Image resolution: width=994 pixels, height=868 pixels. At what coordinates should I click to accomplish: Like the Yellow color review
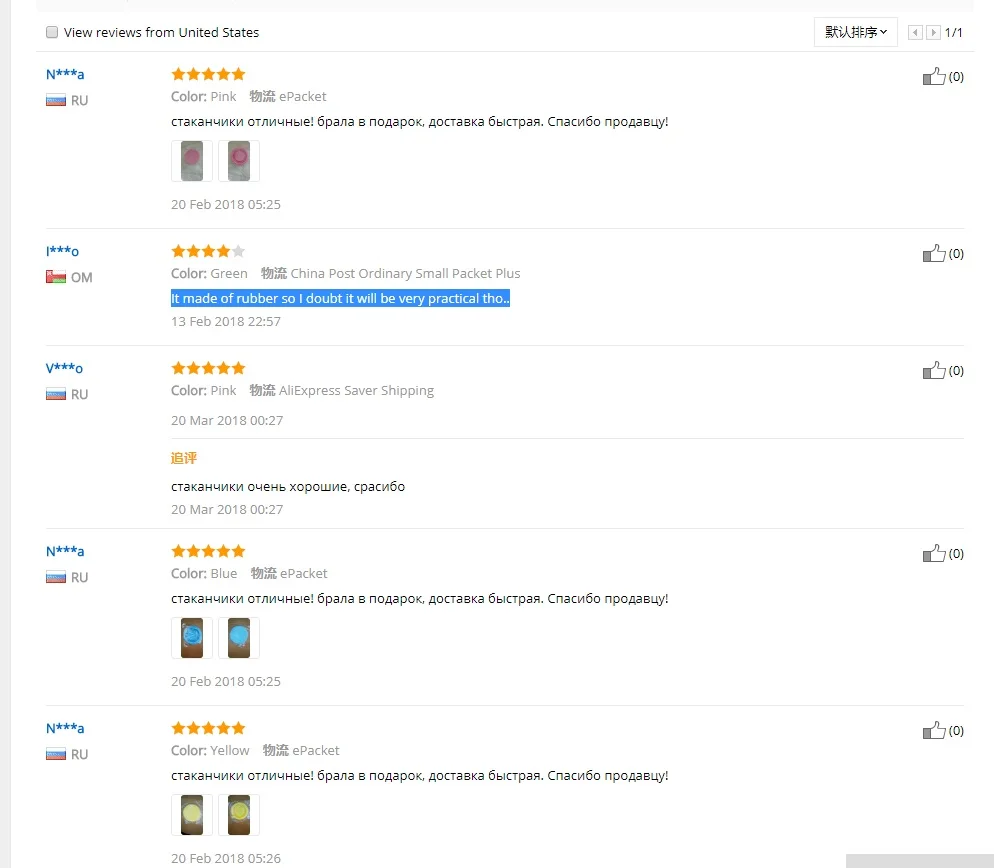tap(934, 731)
